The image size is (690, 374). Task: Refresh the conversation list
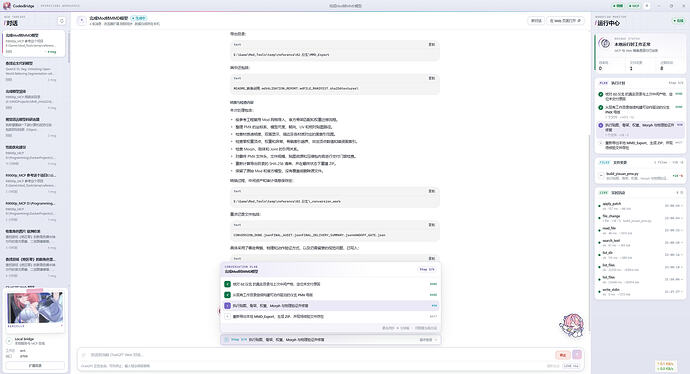(x=62, y=21)
